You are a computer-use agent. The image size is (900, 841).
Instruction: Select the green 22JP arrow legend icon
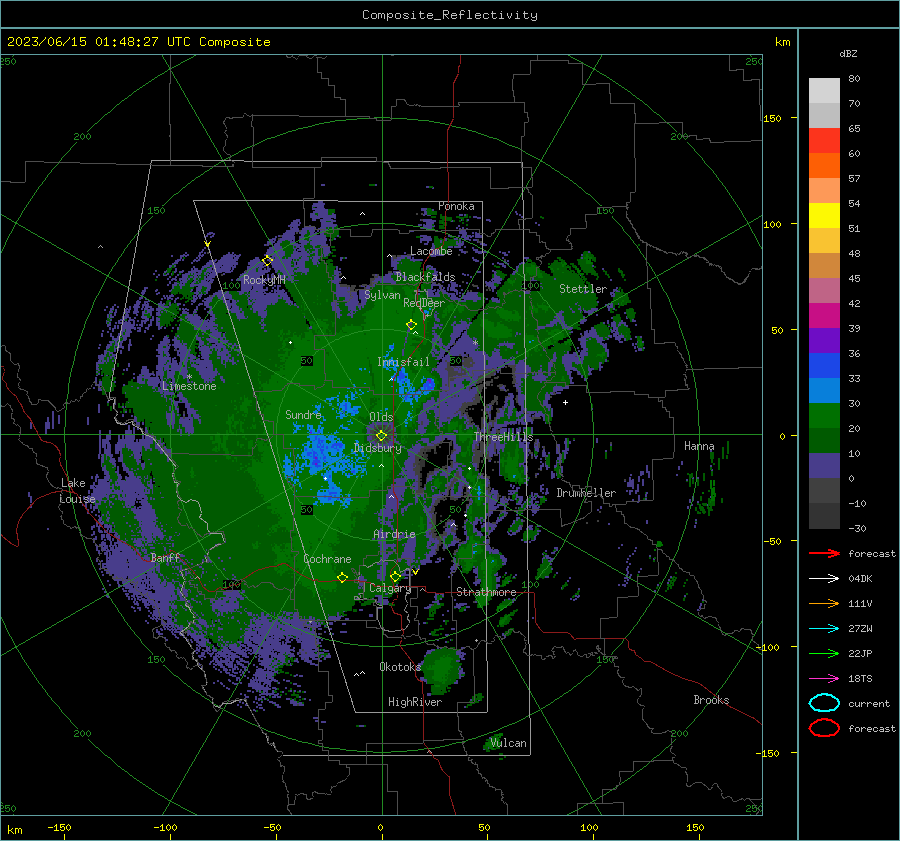tap(824, 653)
